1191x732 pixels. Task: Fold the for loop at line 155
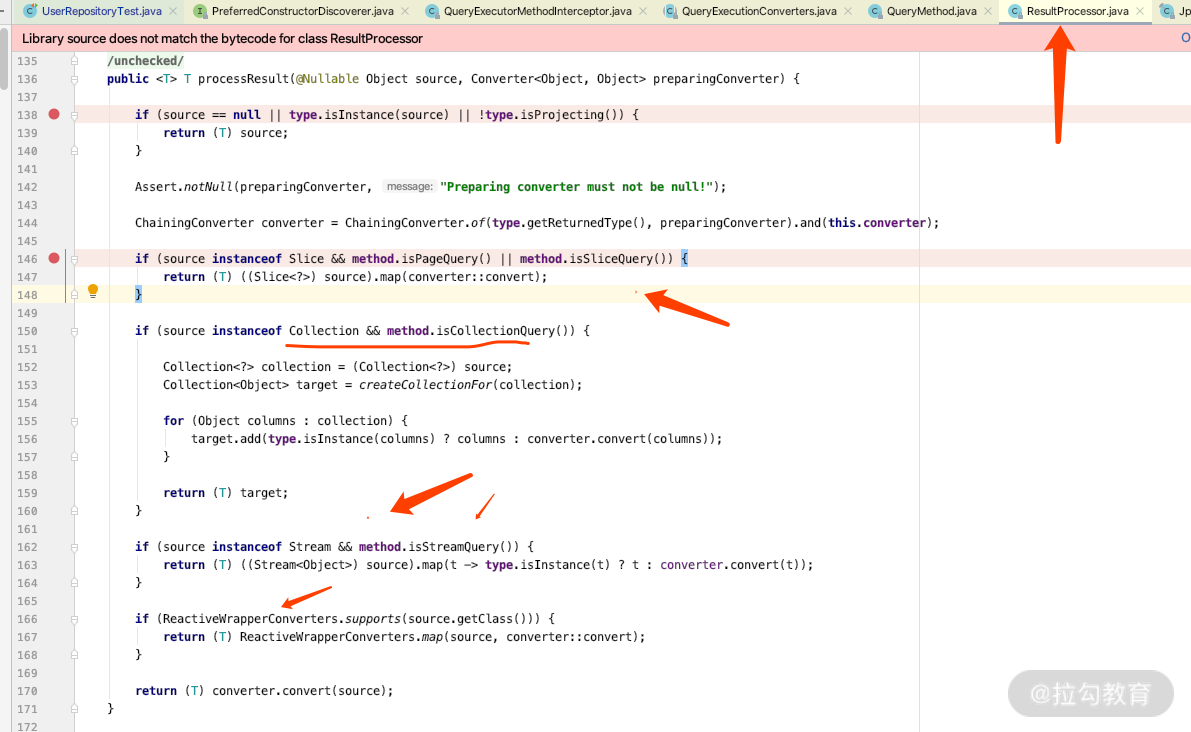click(74, 421)
